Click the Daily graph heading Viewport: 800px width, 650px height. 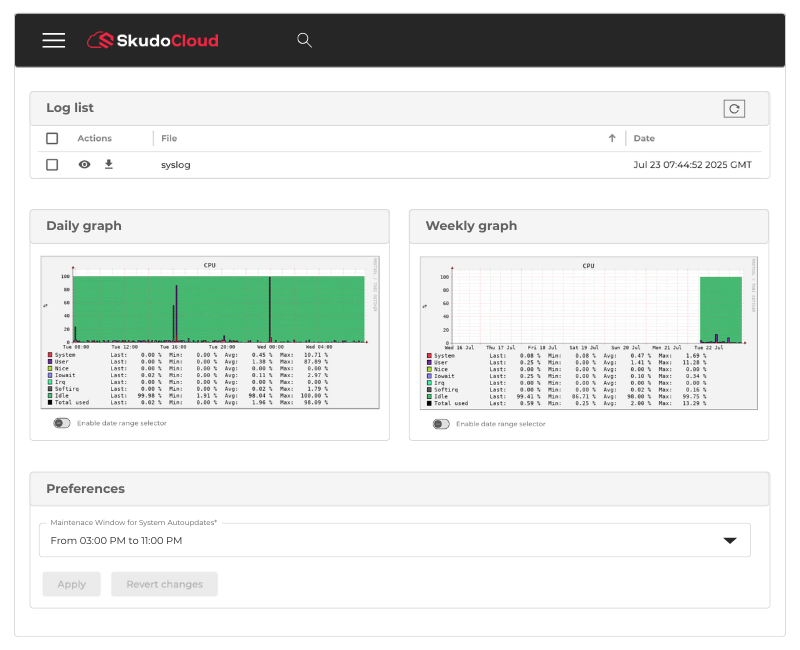click(x=84, y=226)
